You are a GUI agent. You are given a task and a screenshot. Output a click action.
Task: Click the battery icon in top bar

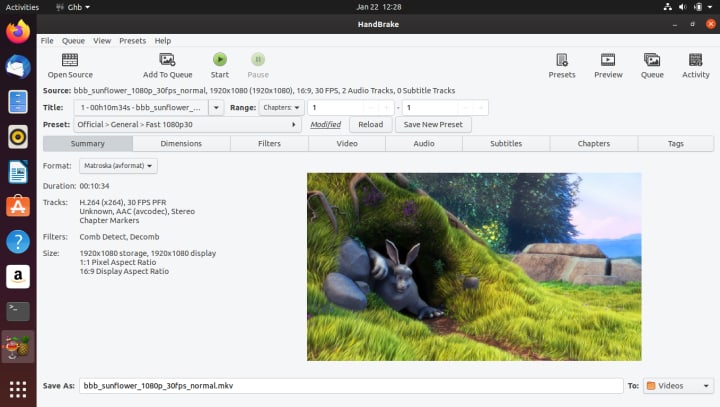698,7
